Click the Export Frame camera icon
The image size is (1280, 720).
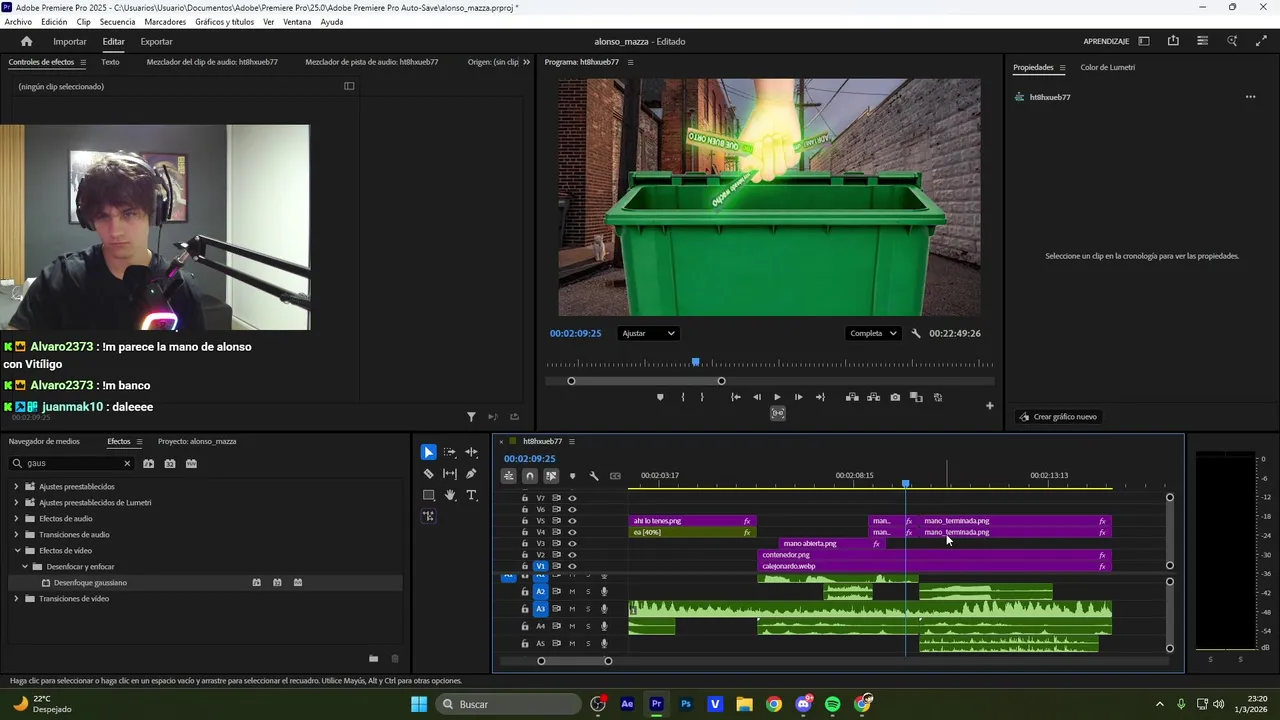coord(895,397)
